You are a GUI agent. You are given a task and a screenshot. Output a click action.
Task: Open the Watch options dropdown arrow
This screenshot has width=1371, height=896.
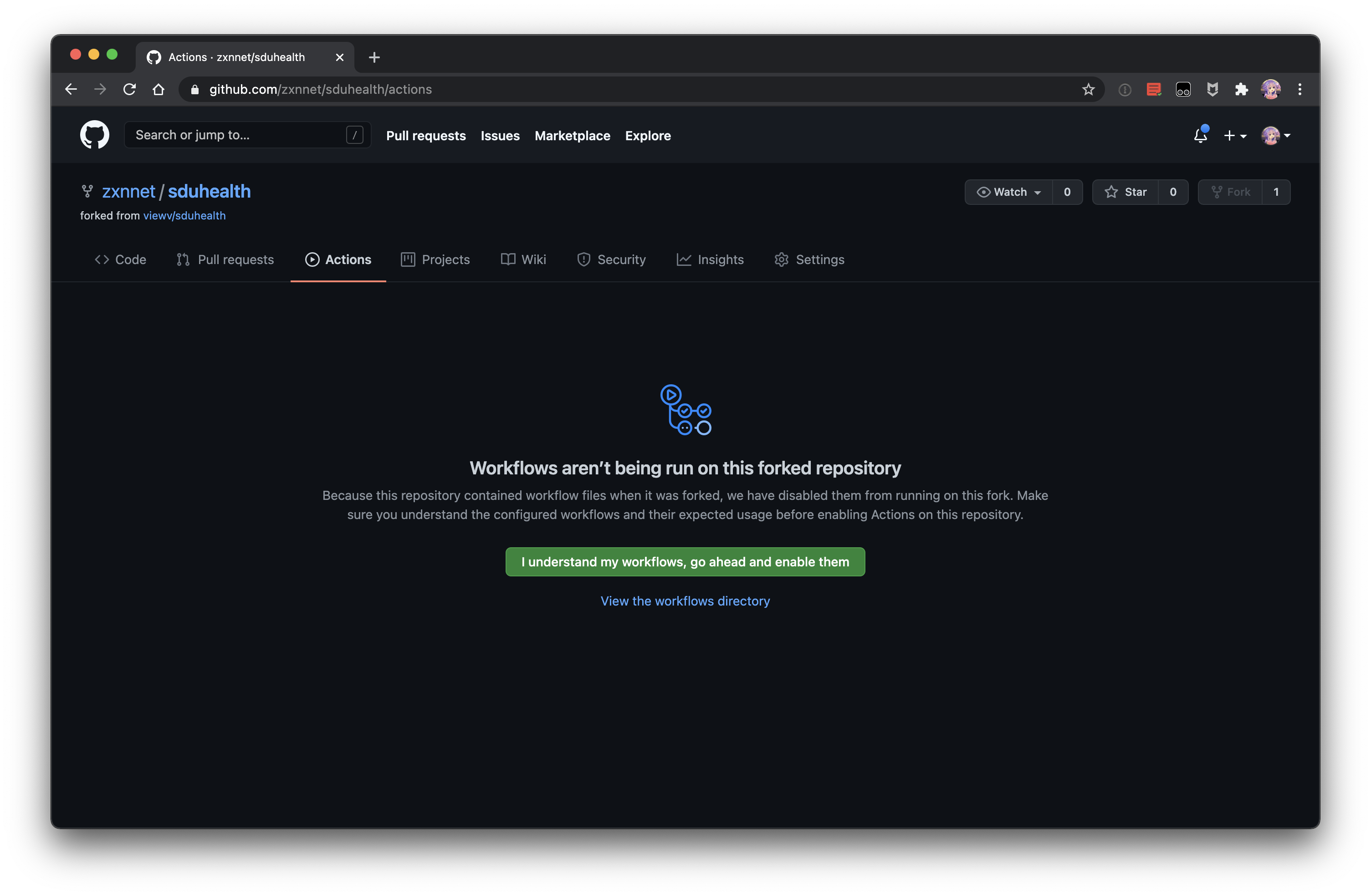click(x=1038, y=192)
